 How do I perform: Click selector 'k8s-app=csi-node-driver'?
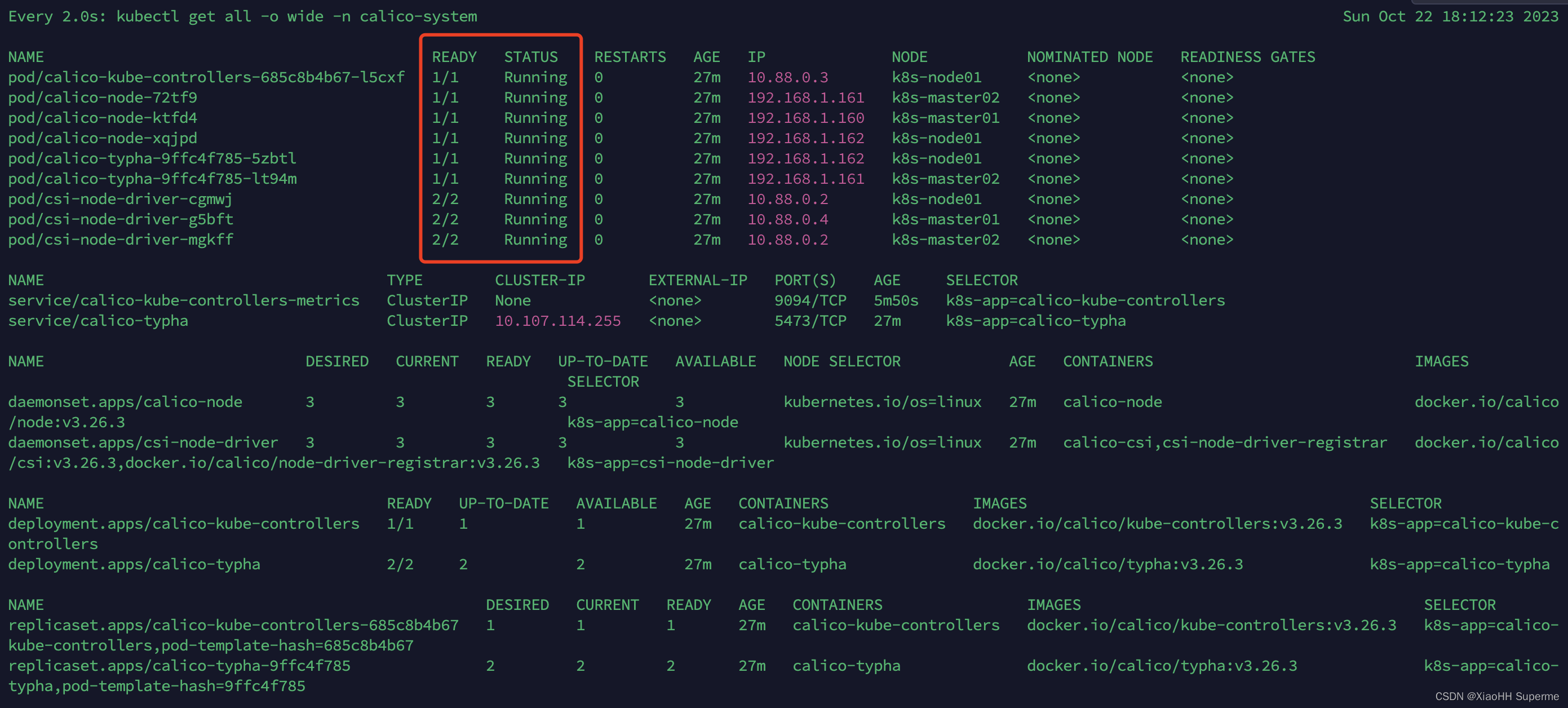670,463
